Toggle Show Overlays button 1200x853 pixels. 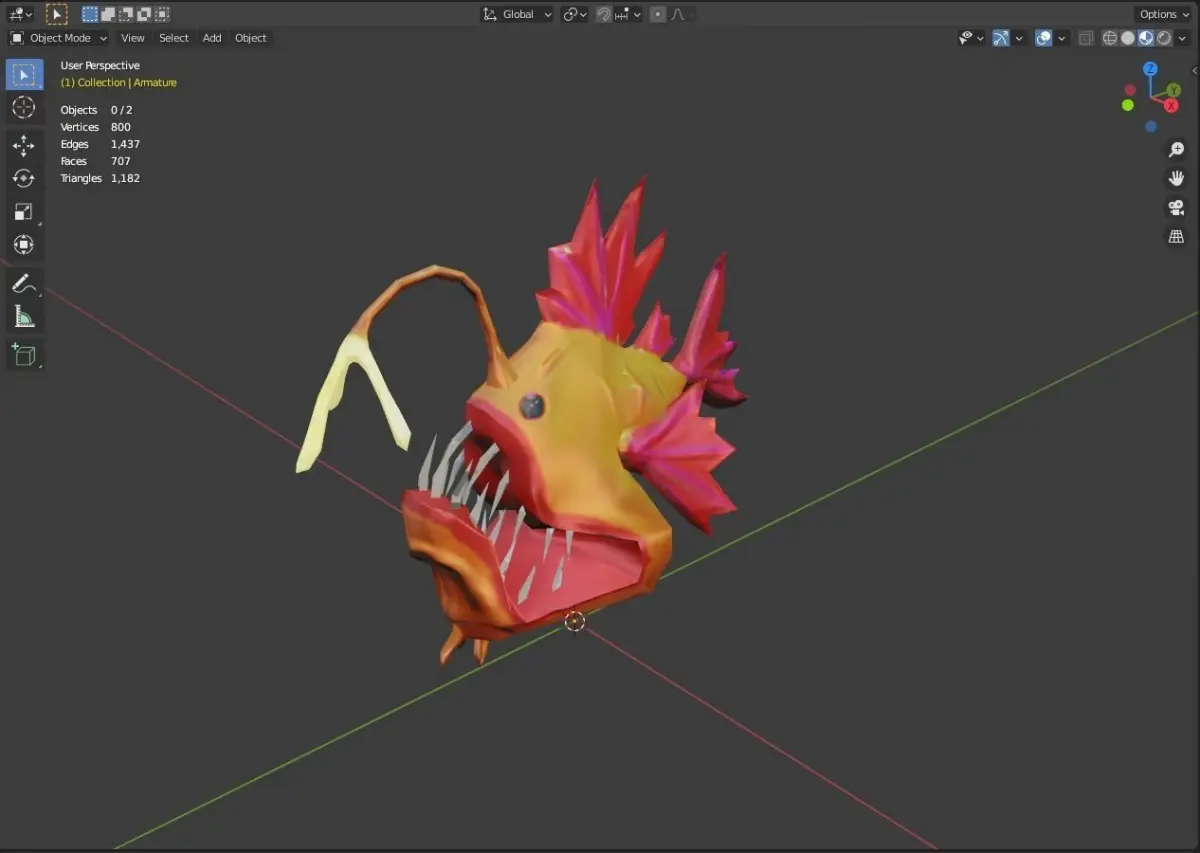1044,38
